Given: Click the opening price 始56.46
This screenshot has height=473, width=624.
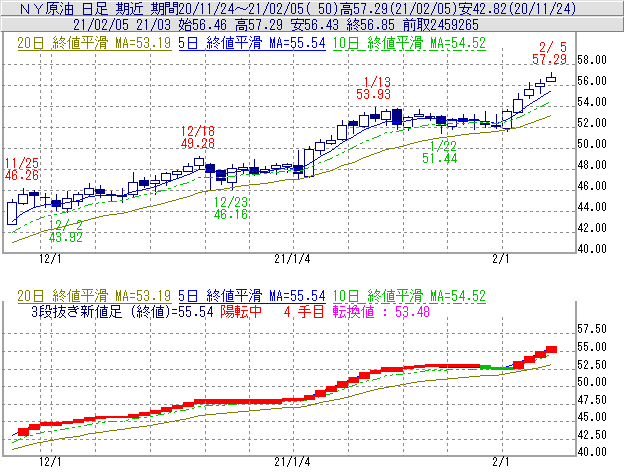Looking at the screenshot, I should tap(203, 25).
